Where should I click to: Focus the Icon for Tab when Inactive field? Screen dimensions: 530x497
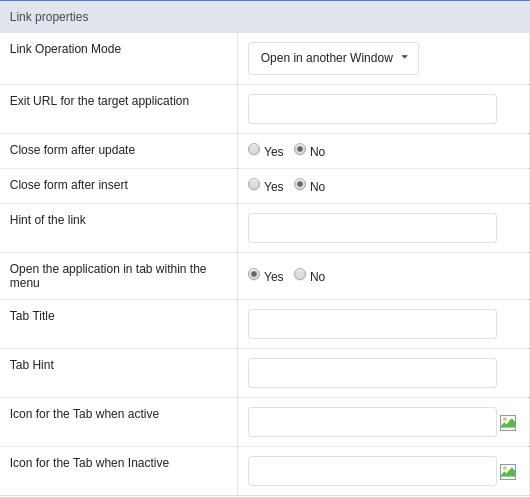[372, 471]
